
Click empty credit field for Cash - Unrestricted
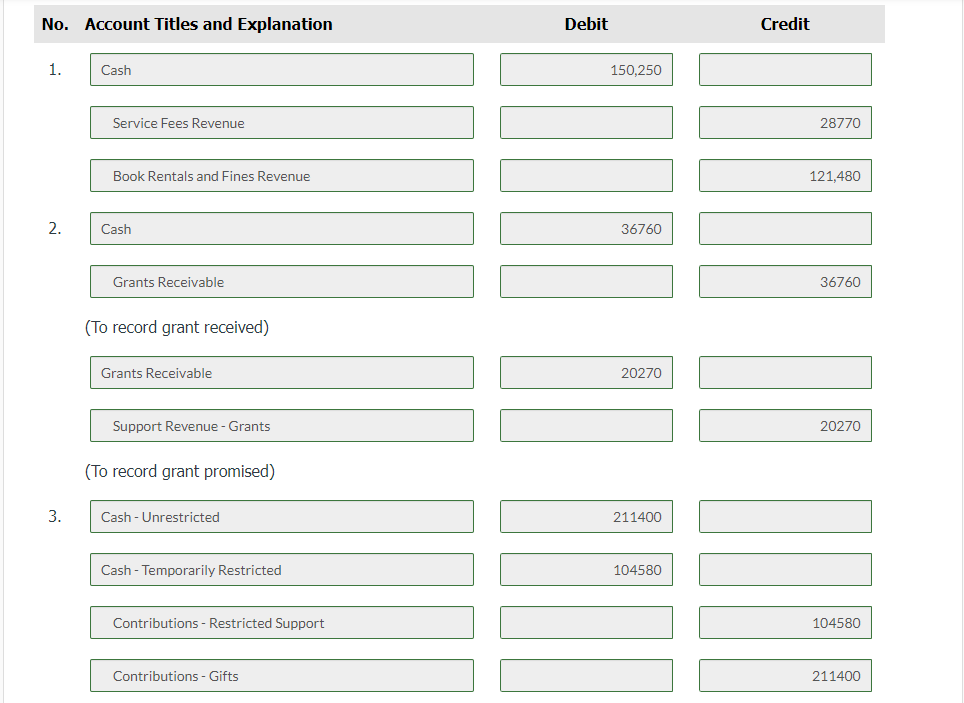pos(785,516)
